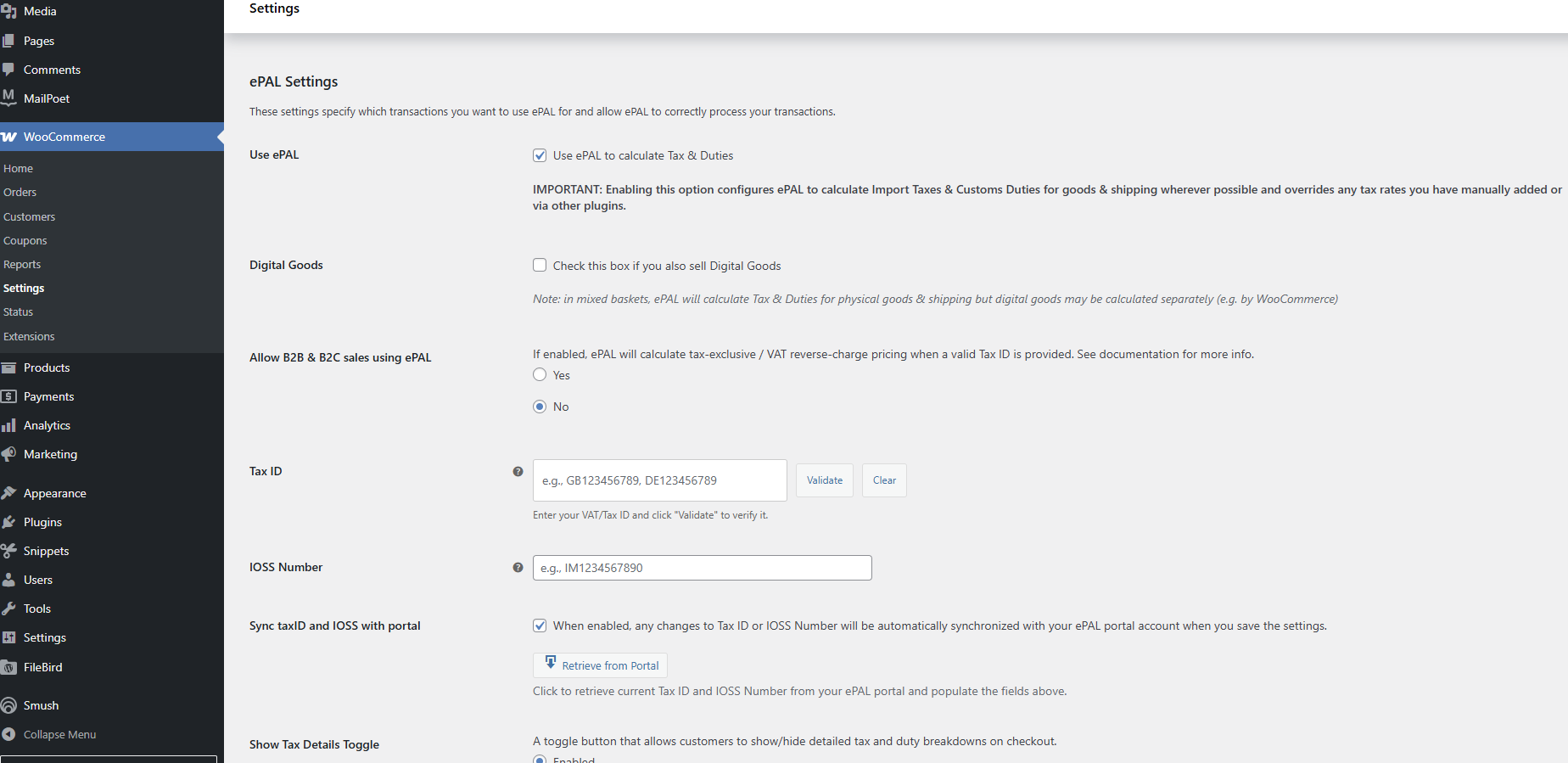Click the Smush icon in sidebar
This screenshot has width=1568, height=763.
pos(8,705)
